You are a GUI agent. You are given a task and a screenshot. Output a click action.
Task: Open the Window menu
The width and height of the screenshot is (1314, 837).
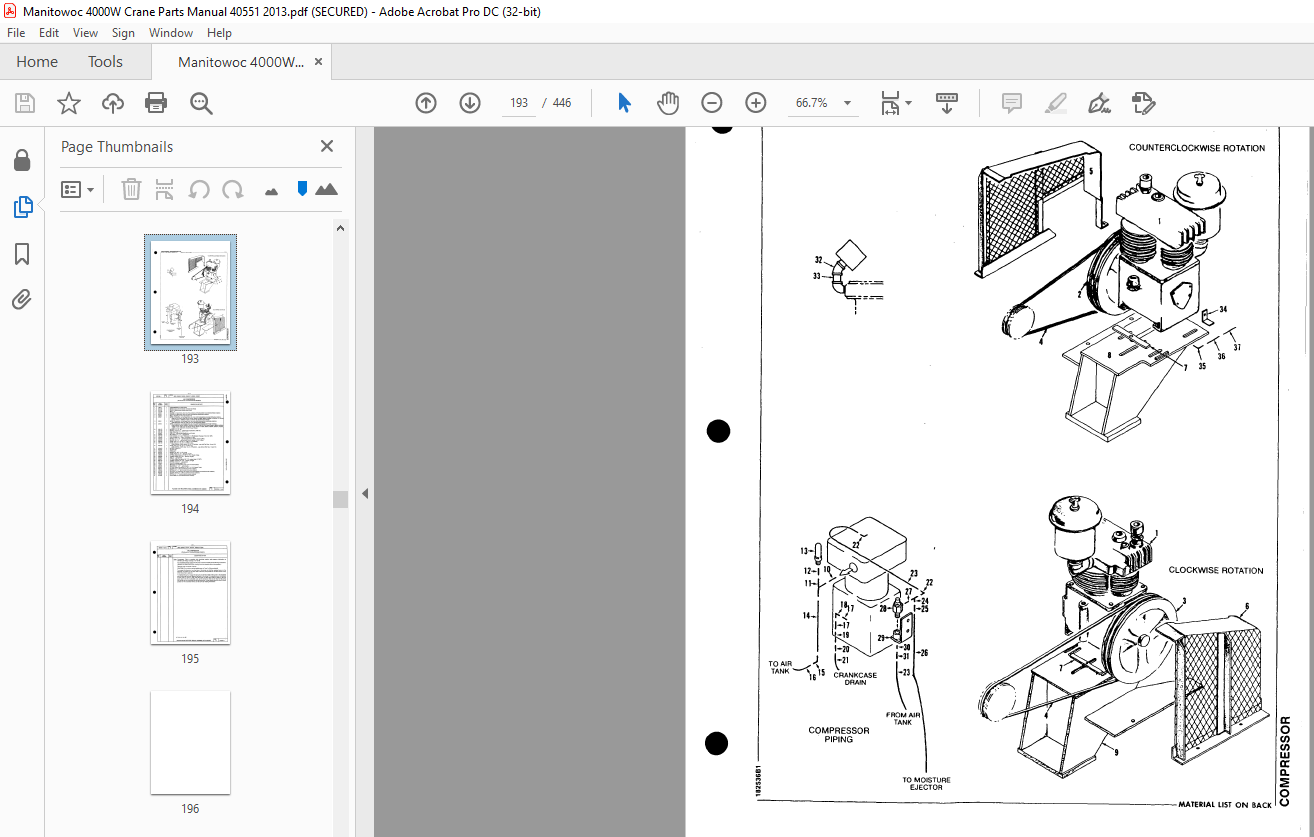[x=171, y=33]
